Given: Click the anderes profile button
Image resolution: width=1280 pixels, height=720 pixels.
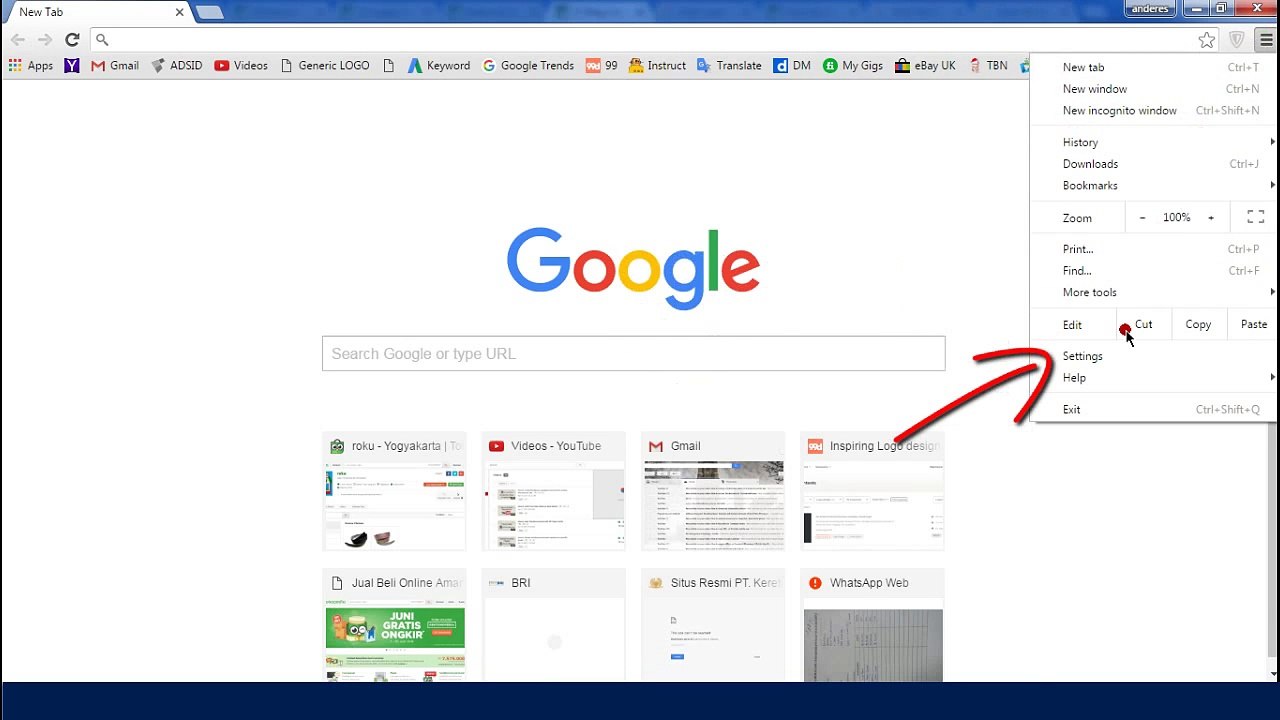Looking at the screenshot, I should pyautogui.click(x=1150, y=9).
